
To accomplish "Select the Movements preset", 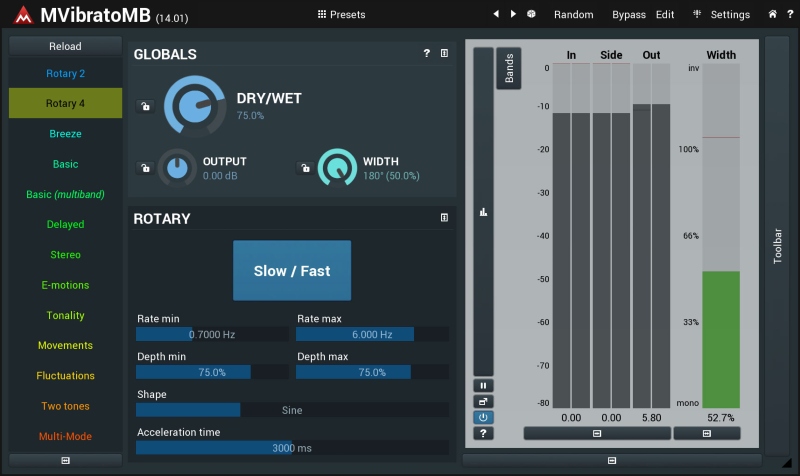I will pos(65,345).
